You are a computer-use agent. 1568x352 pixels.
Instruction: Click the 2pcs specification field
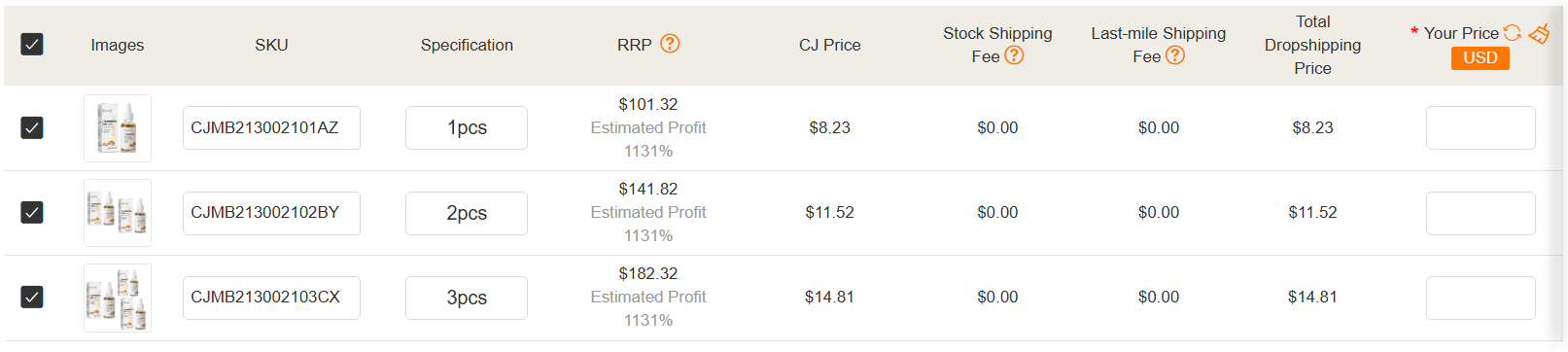coord(467,212)
